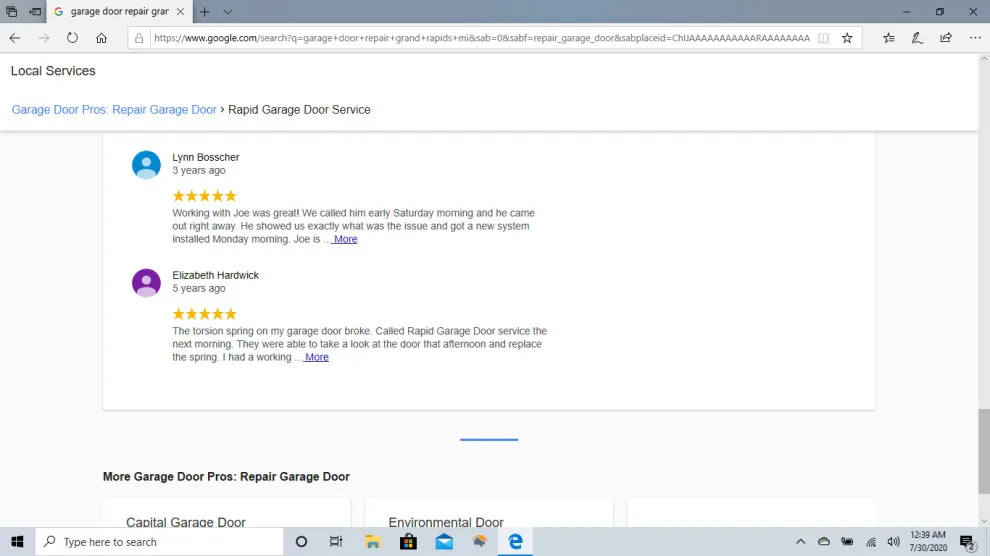Click the battery status tray icon
Viewport: 990px width, 556px height.
point(847,541)
